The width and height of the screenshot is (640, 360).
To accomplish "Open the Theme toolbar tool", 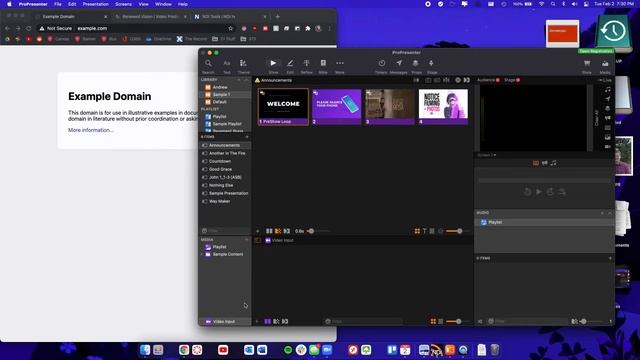I will coord(243,66).
